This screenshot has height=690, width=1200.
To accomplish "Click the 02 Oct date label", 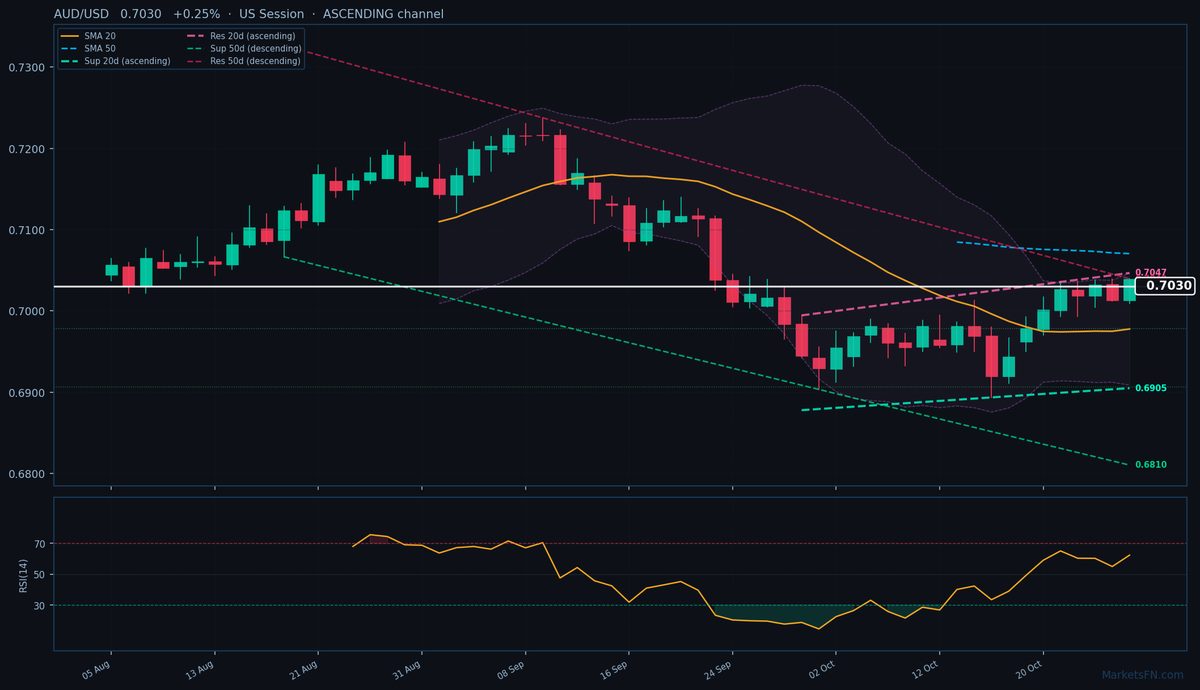I will click(x=821, y=668).
